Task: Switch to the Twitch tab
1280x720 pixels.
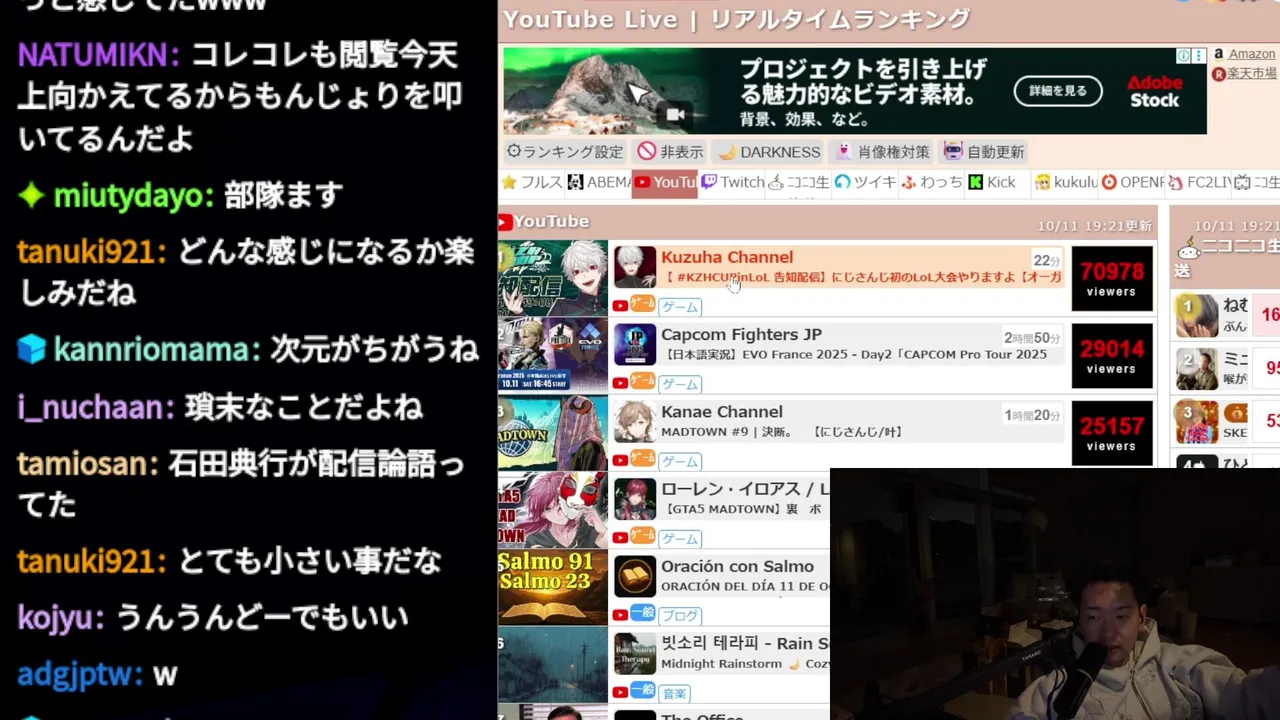Action: [732, 182]
